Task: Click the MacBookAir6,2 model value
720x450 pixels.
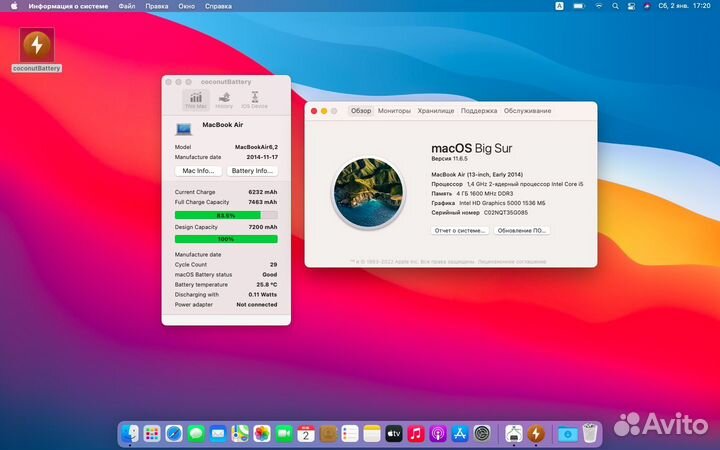Action: click(256, 147)
